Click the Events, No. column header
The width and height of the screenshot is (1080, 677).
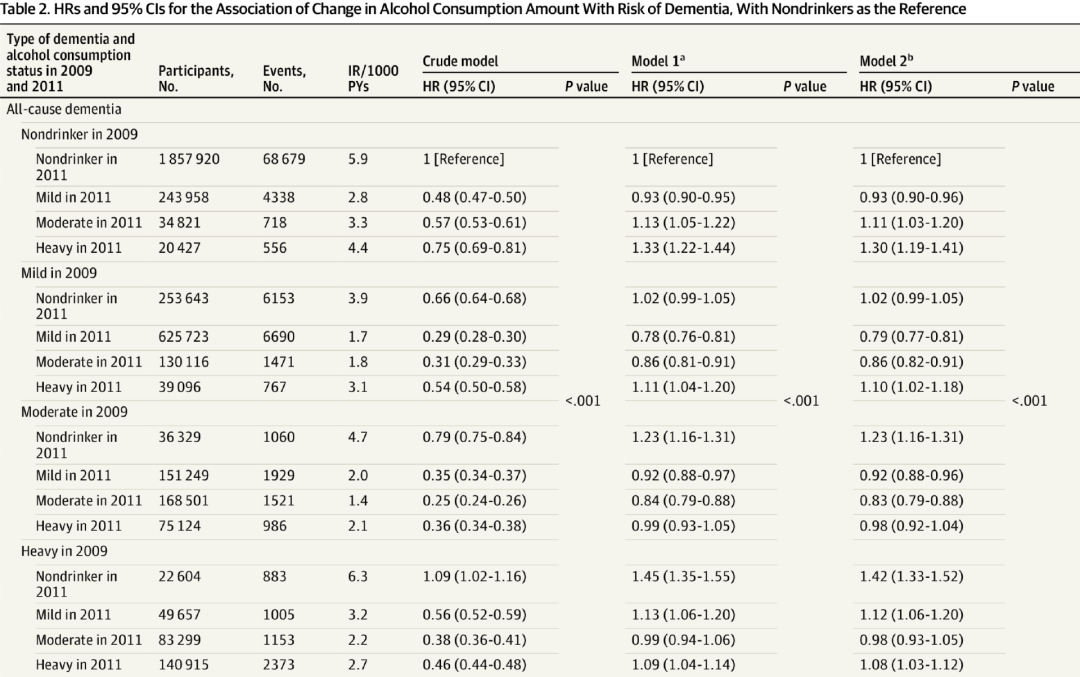pyautogui.click(x=284, y=78)
